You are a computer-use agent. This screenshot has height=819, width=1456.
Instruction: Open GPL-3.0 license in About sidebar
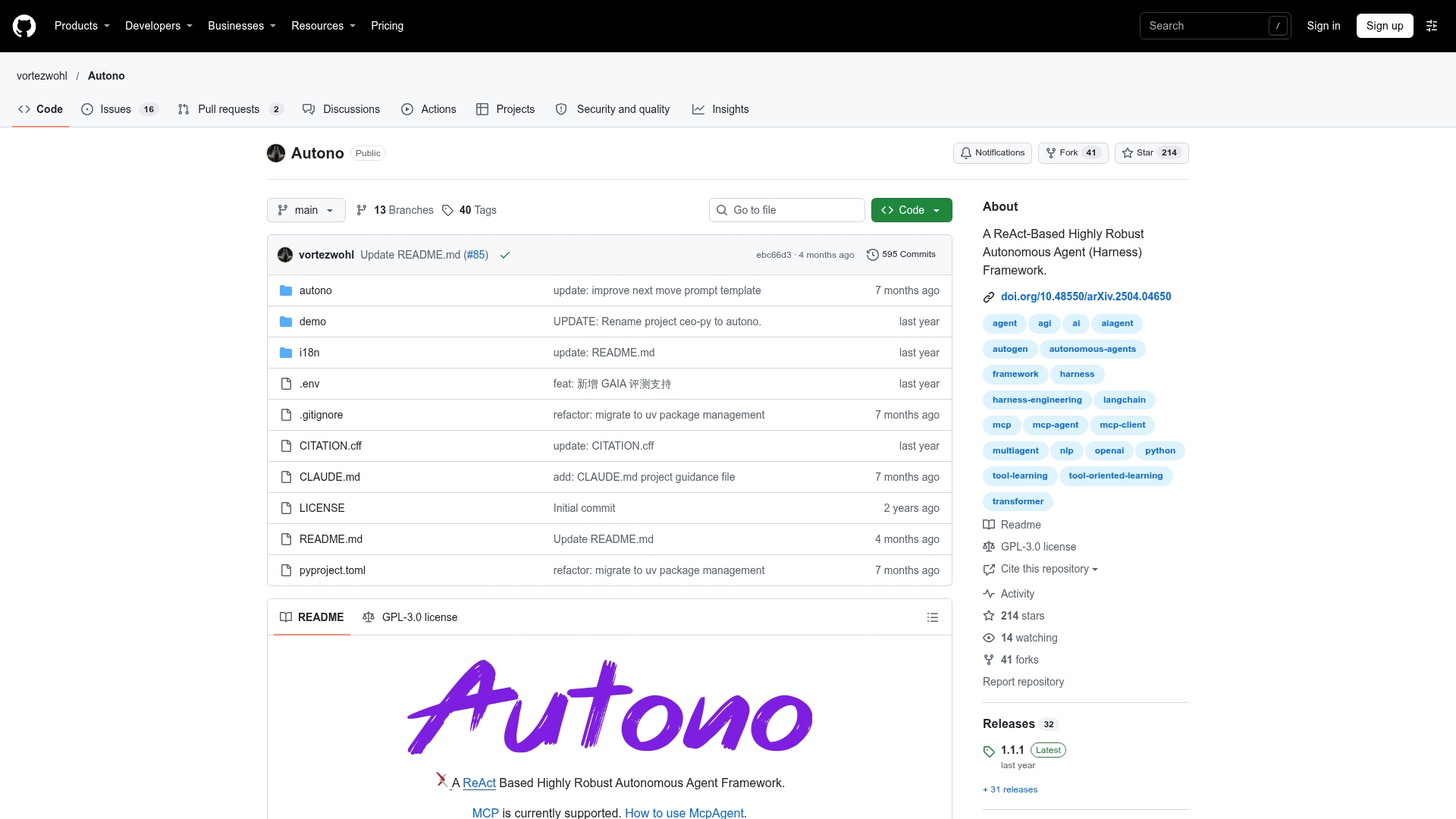pyautogui.click(x=1030, y=547)
